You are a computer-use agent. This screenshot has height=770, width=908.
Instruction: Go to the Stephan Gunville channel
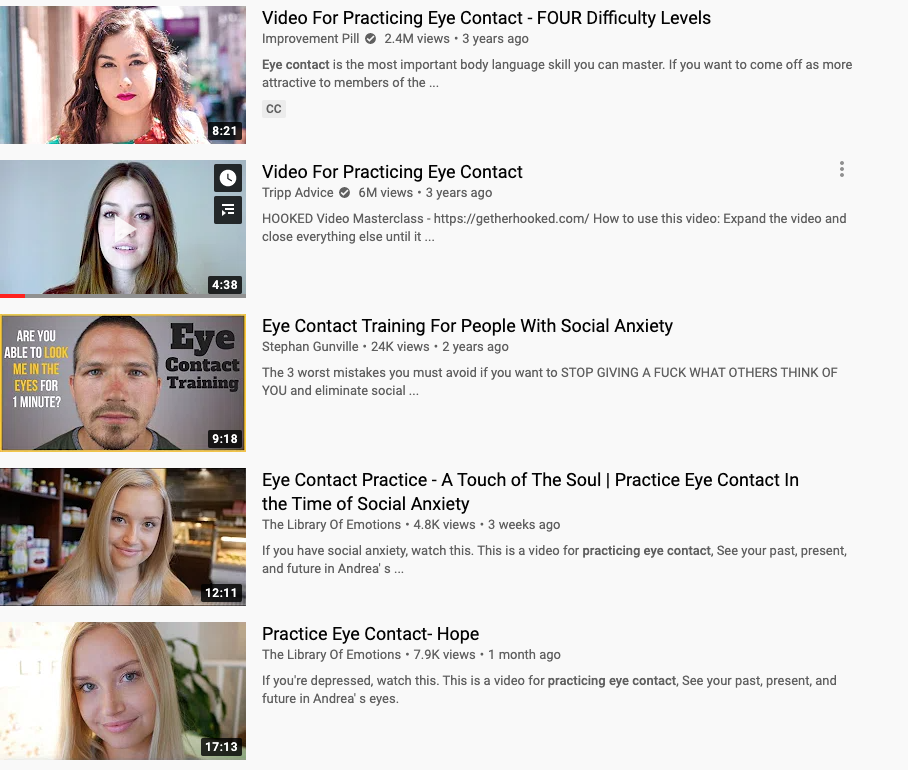(x=310, y=347)
